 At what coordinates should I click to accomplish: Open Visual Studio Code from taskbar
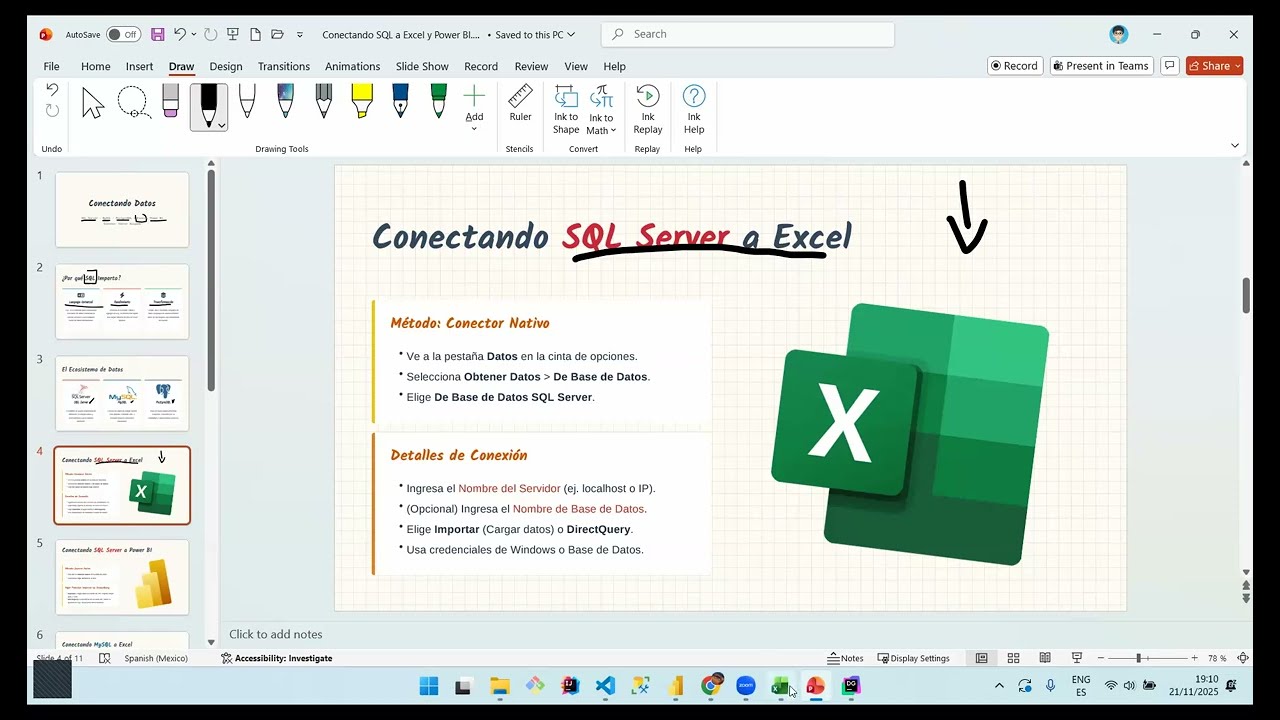(605, 686)
